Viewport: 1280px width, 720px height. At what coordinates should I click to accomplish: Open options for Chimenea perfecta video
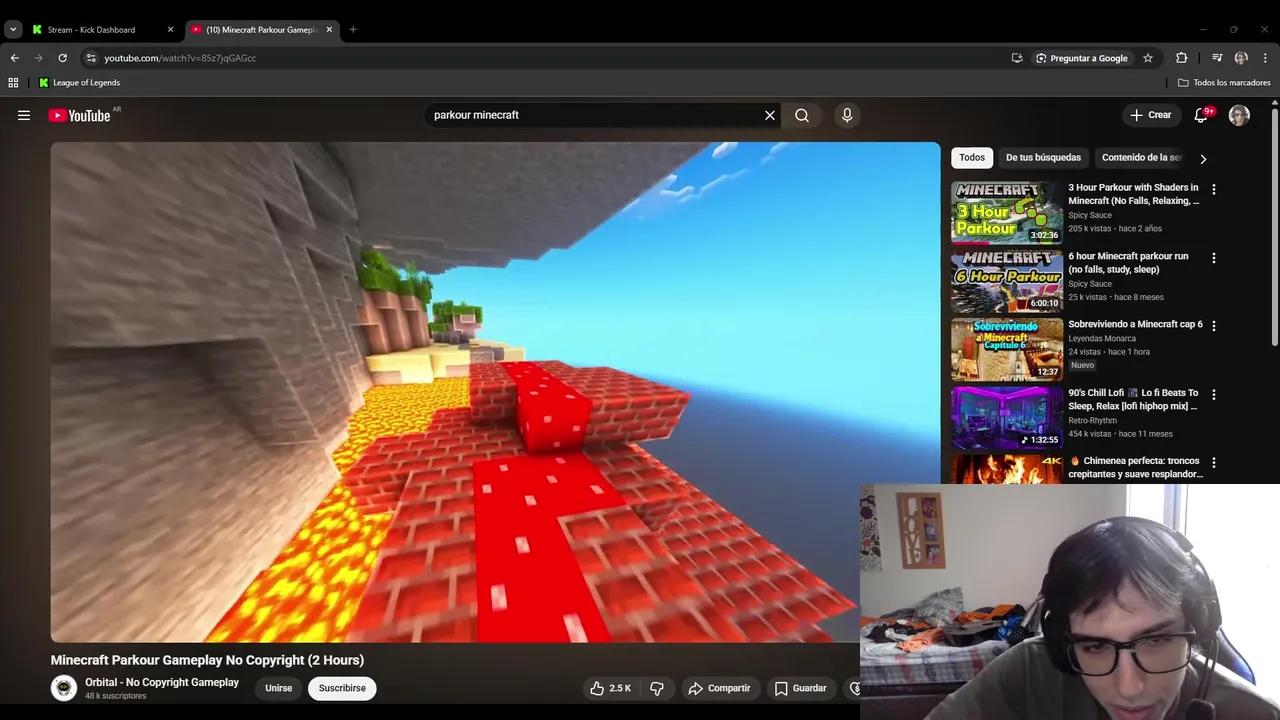(1214, 463)
